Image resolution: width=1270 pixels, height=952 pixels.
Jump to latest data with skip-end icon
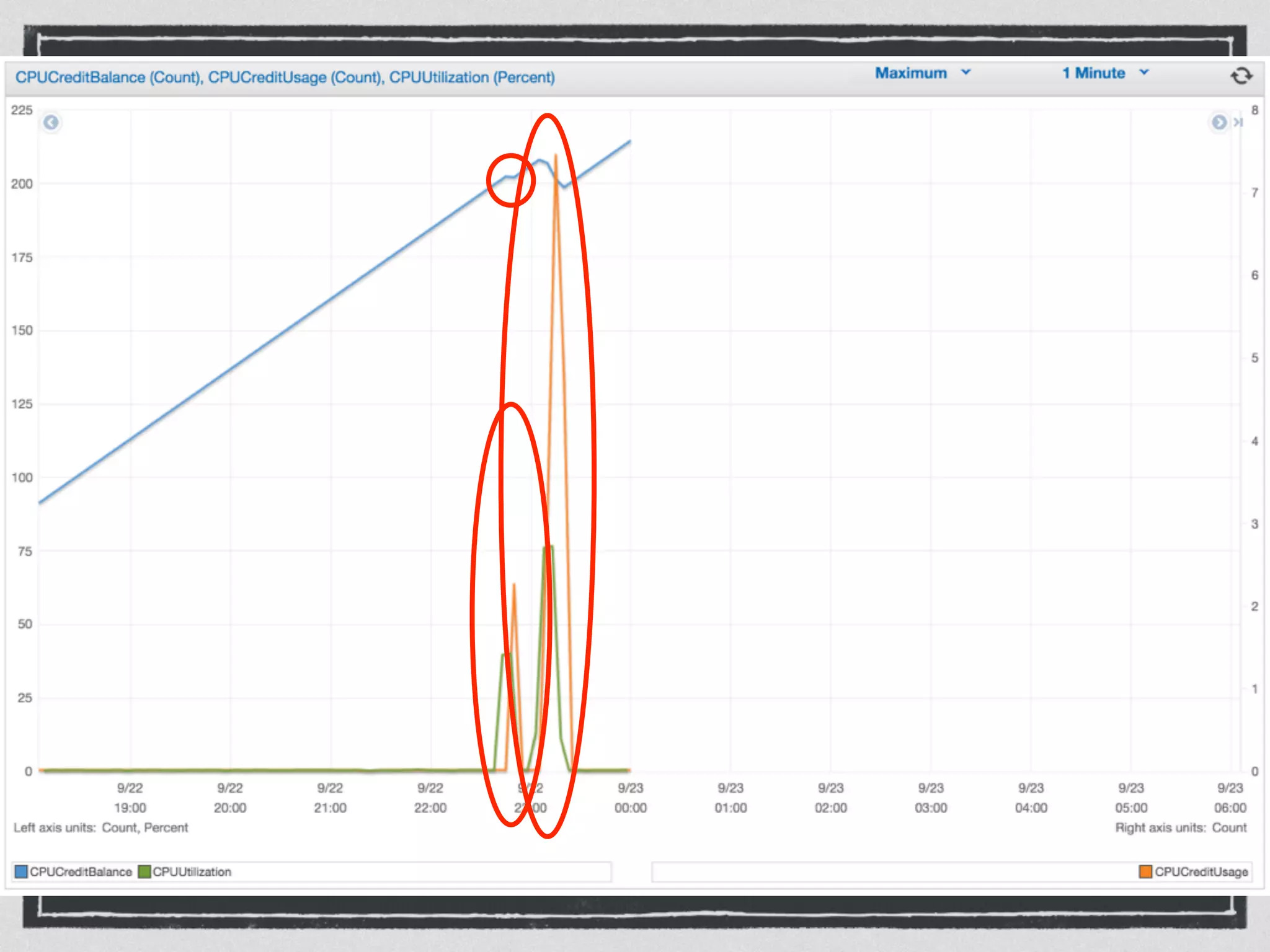(x=1238, y=123)
